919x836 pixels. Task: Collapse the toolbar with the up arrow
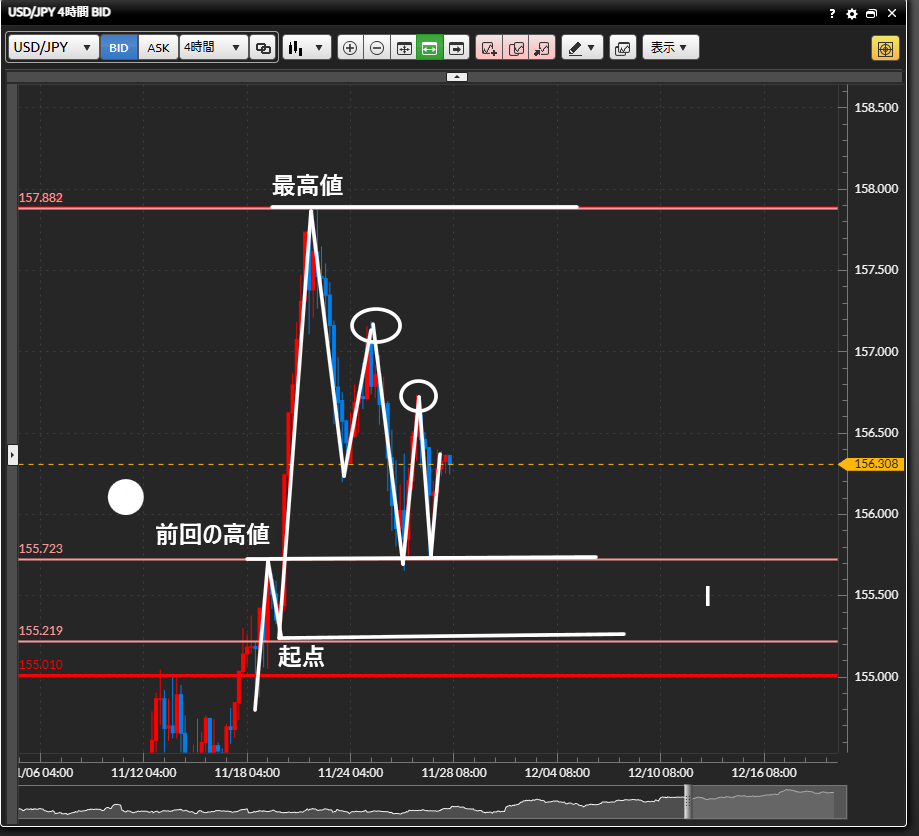pos(456,76)
